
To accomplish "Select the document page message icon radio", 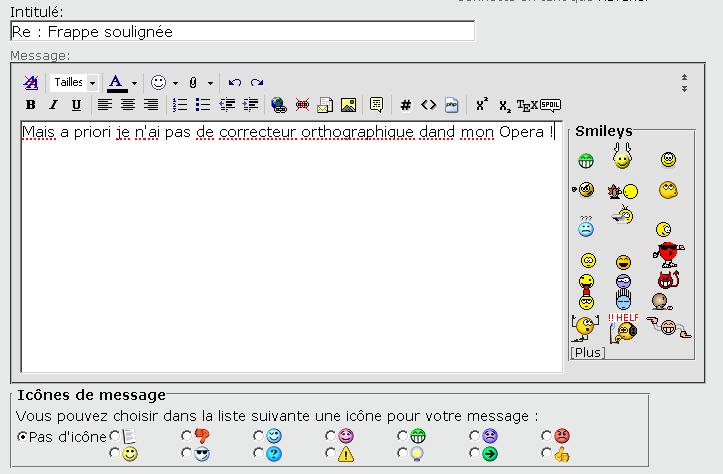I will coord(114,435).
